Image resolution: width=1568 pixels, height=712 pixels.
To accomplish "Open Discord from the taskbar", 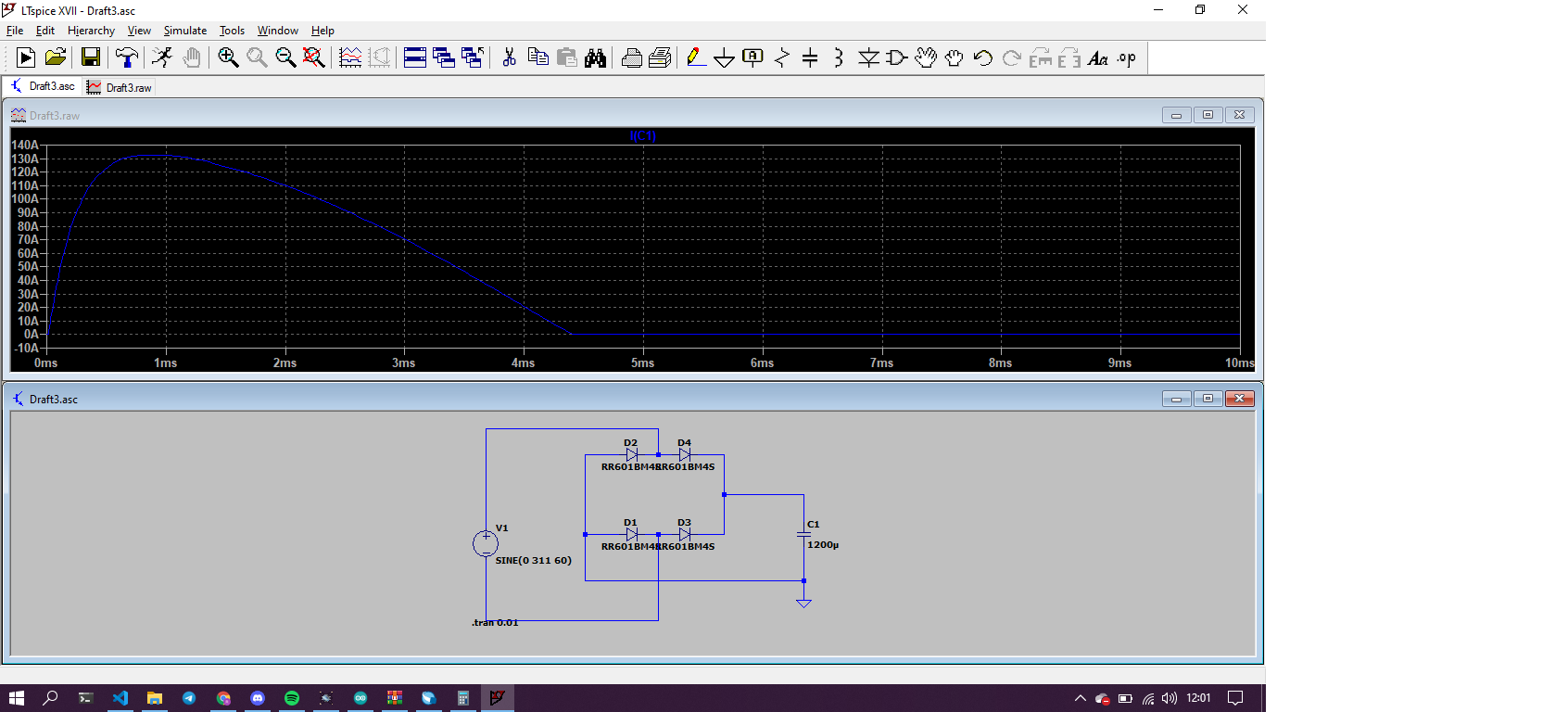I will click(258, 698).
